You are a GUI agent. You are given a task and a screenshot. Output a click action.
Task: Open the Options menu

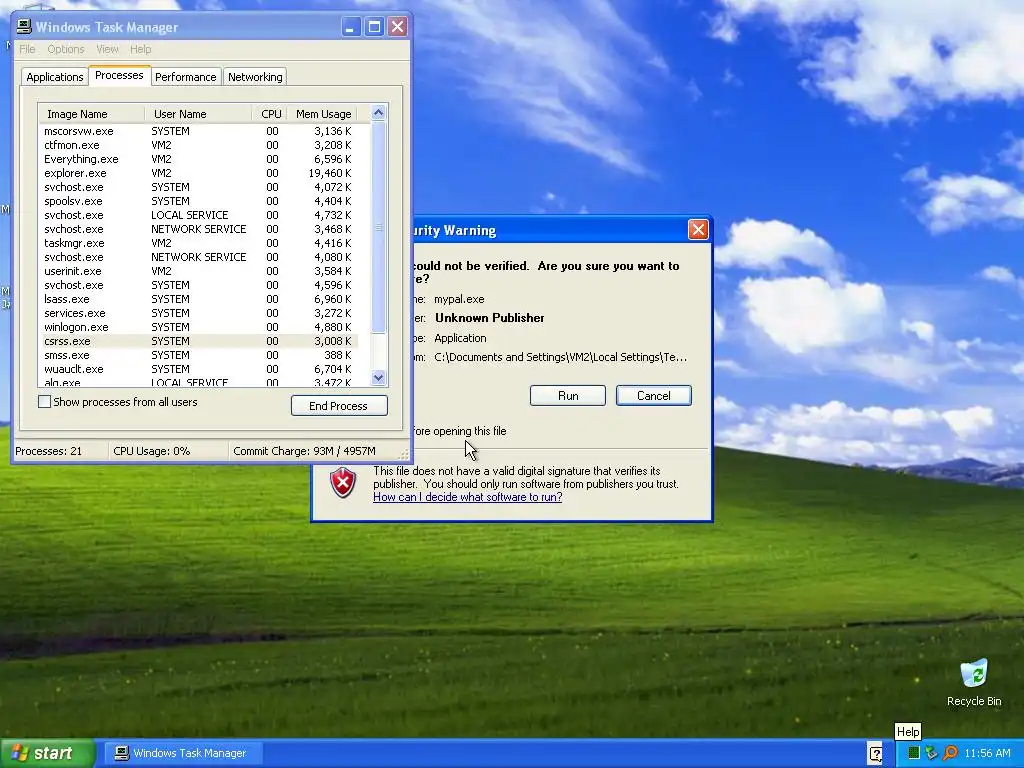[x=66, y=49]
